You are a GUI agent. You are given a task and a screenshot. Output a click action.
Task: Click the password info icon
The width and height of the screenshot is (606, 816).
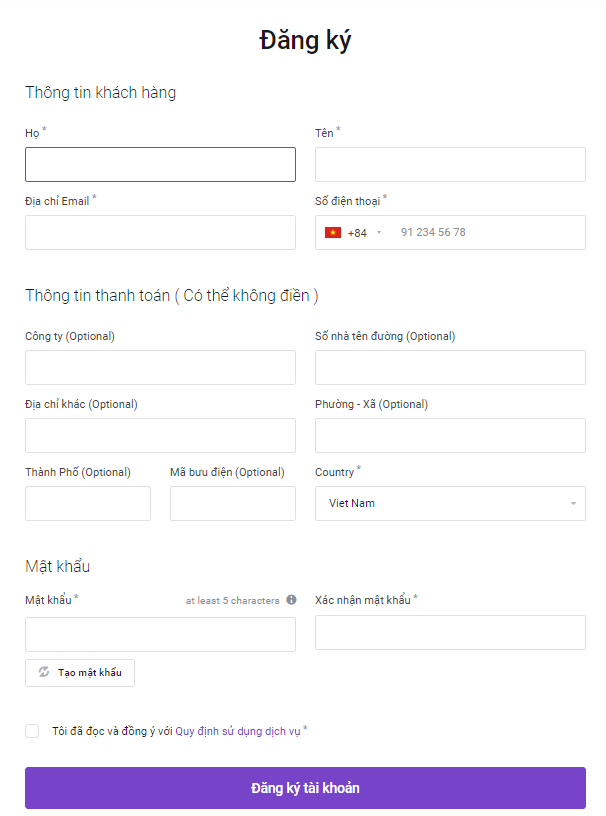coord(292,600)
